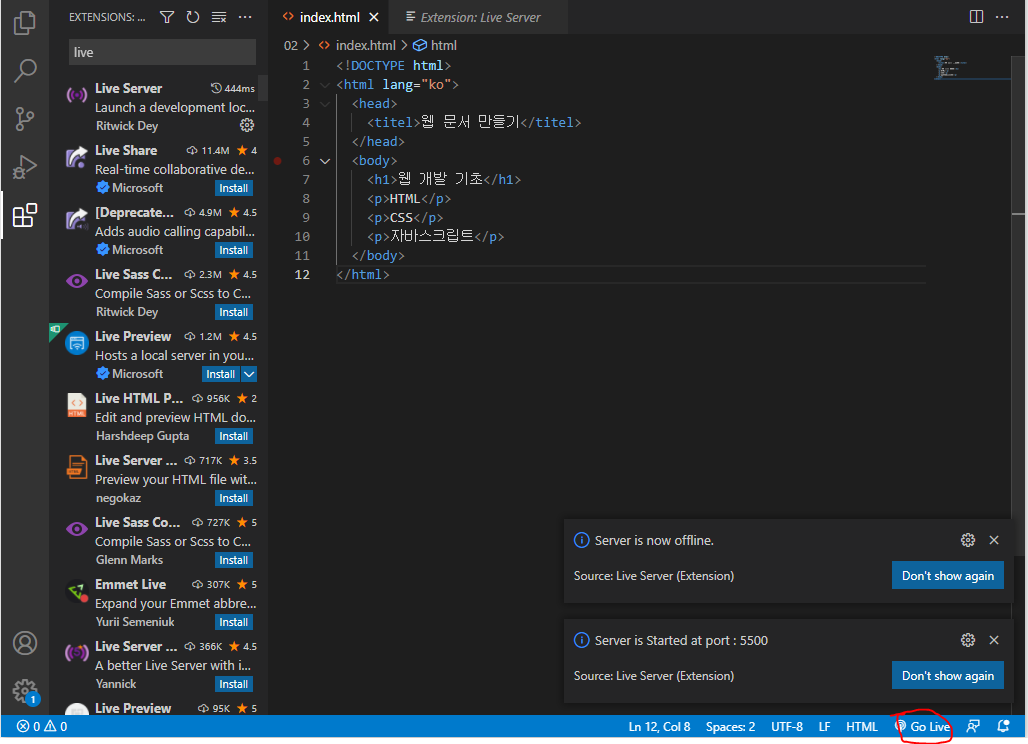
Task: Open Live Server extension by Ritwick Dey
Action: [161, 106]
